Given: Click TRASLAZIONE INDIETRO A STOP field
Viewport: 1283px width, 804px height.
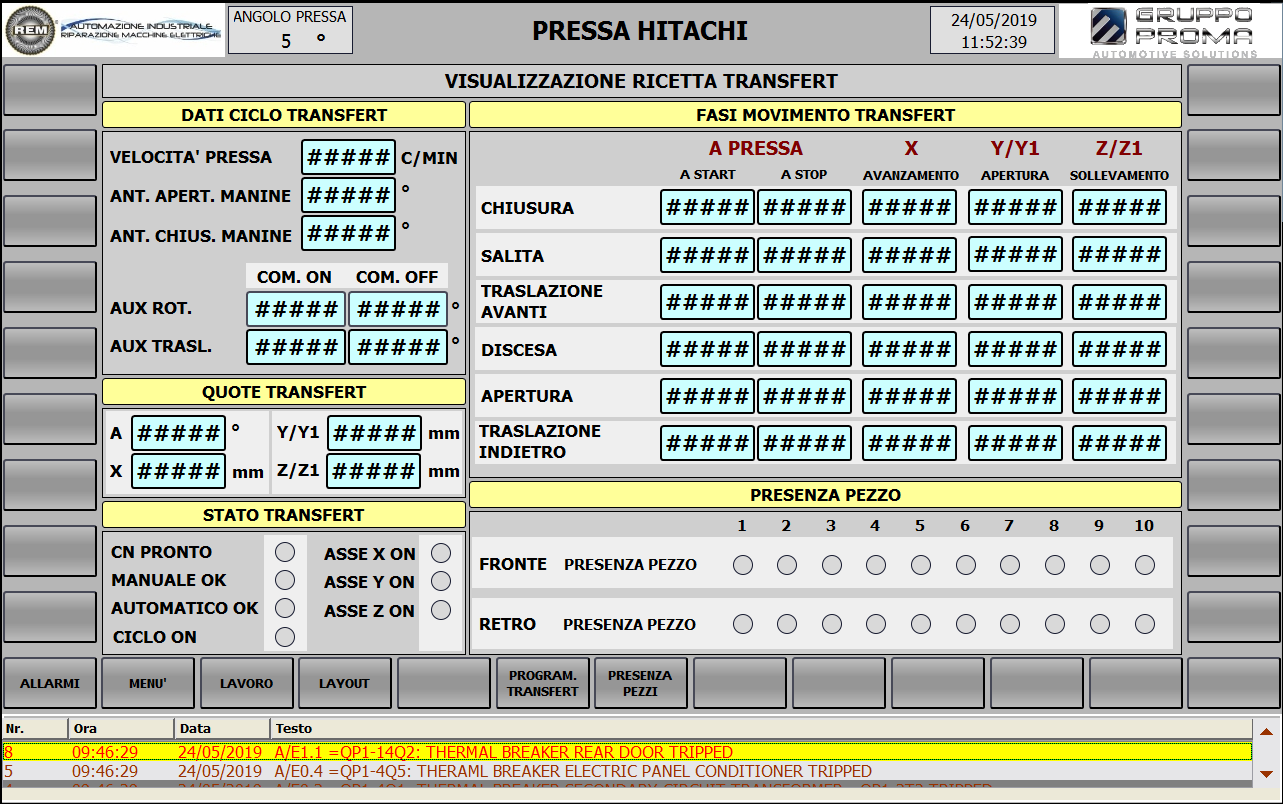Looking at the screenshot, I should pyautogui.click(x=805, y=443).
